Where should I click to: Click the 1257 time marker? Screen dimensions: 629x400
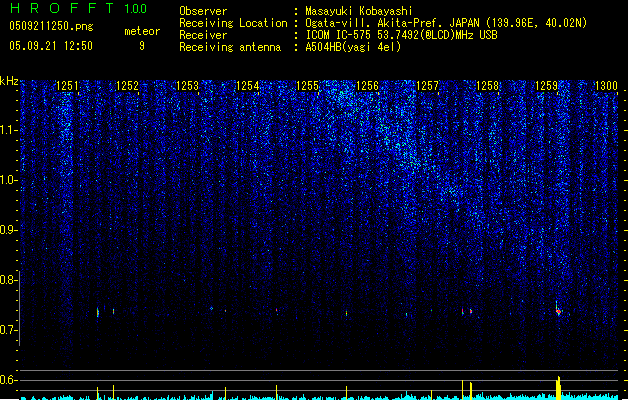click(x=428, y=86)
